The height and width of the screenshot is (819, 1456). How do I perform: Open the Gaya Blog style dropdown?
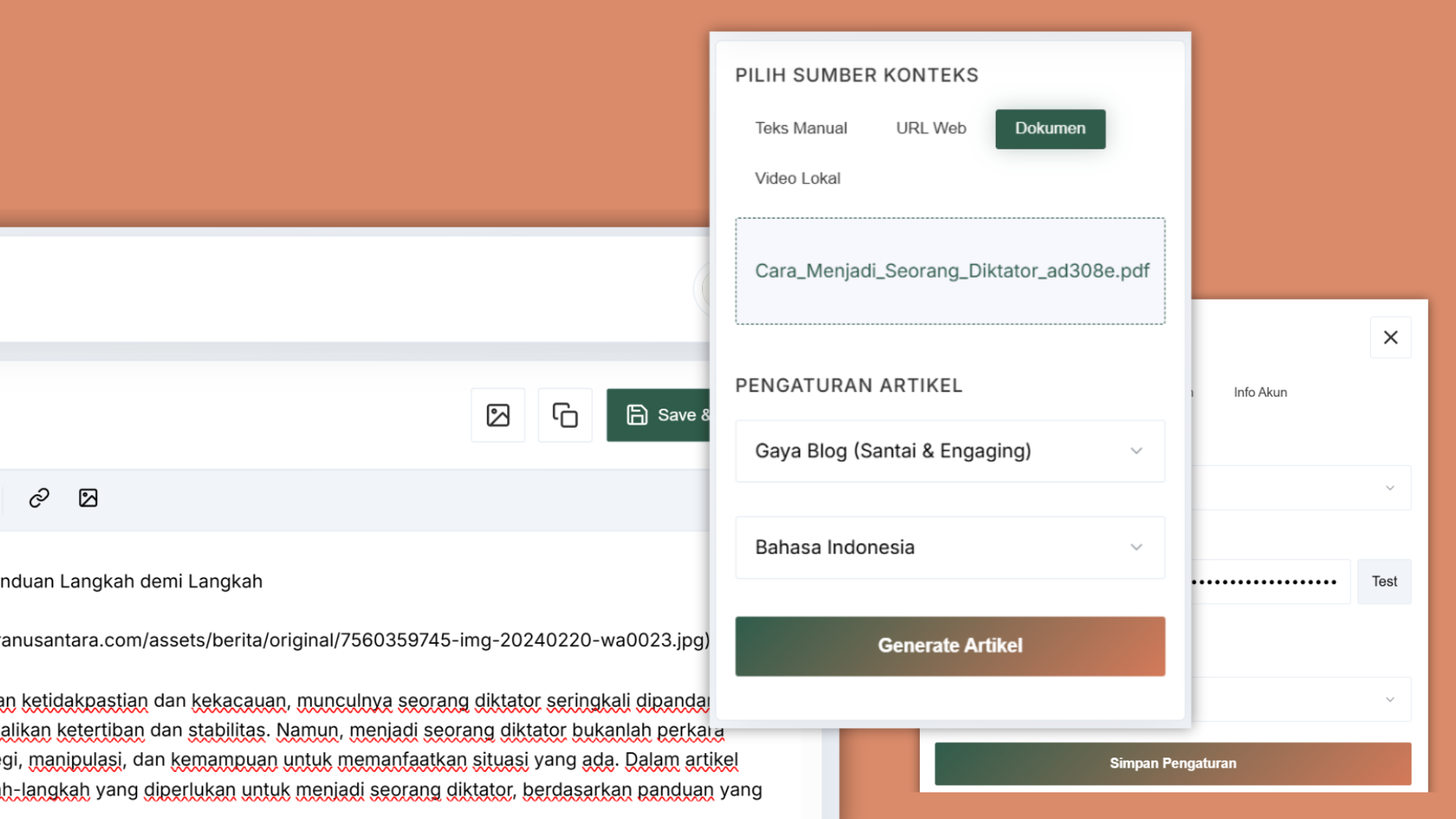(x=949, y=450)
